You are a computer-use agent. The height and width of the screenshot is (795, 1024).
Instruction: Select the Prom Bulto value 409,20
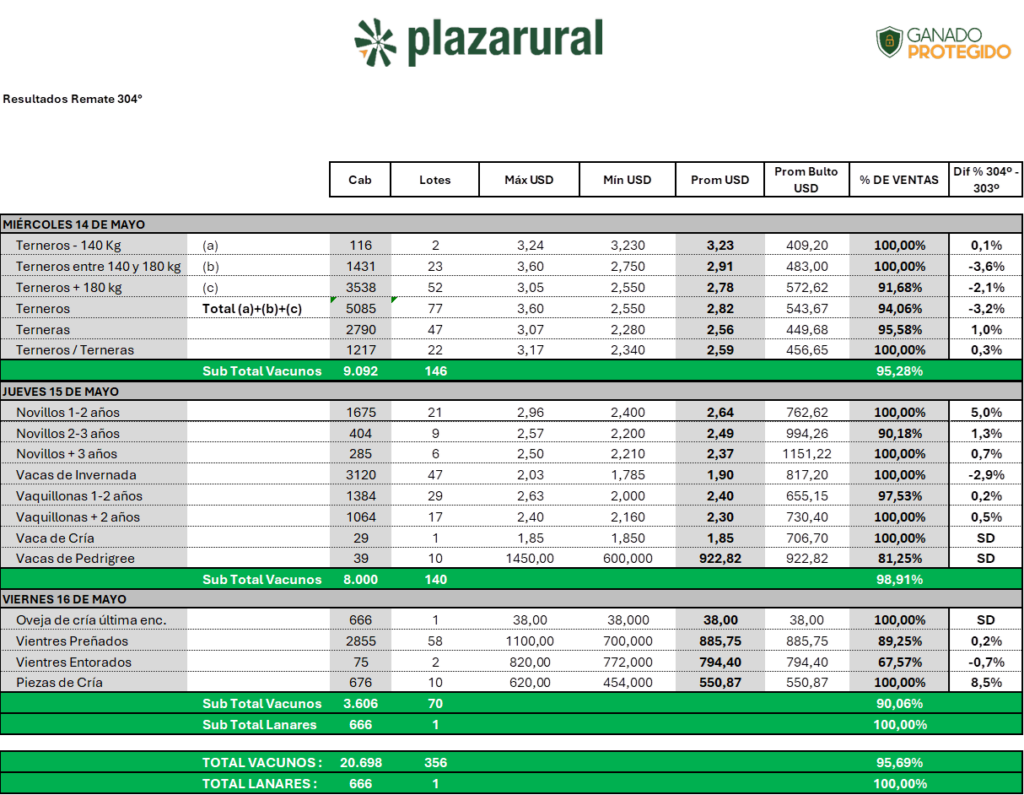click(807, 246)
